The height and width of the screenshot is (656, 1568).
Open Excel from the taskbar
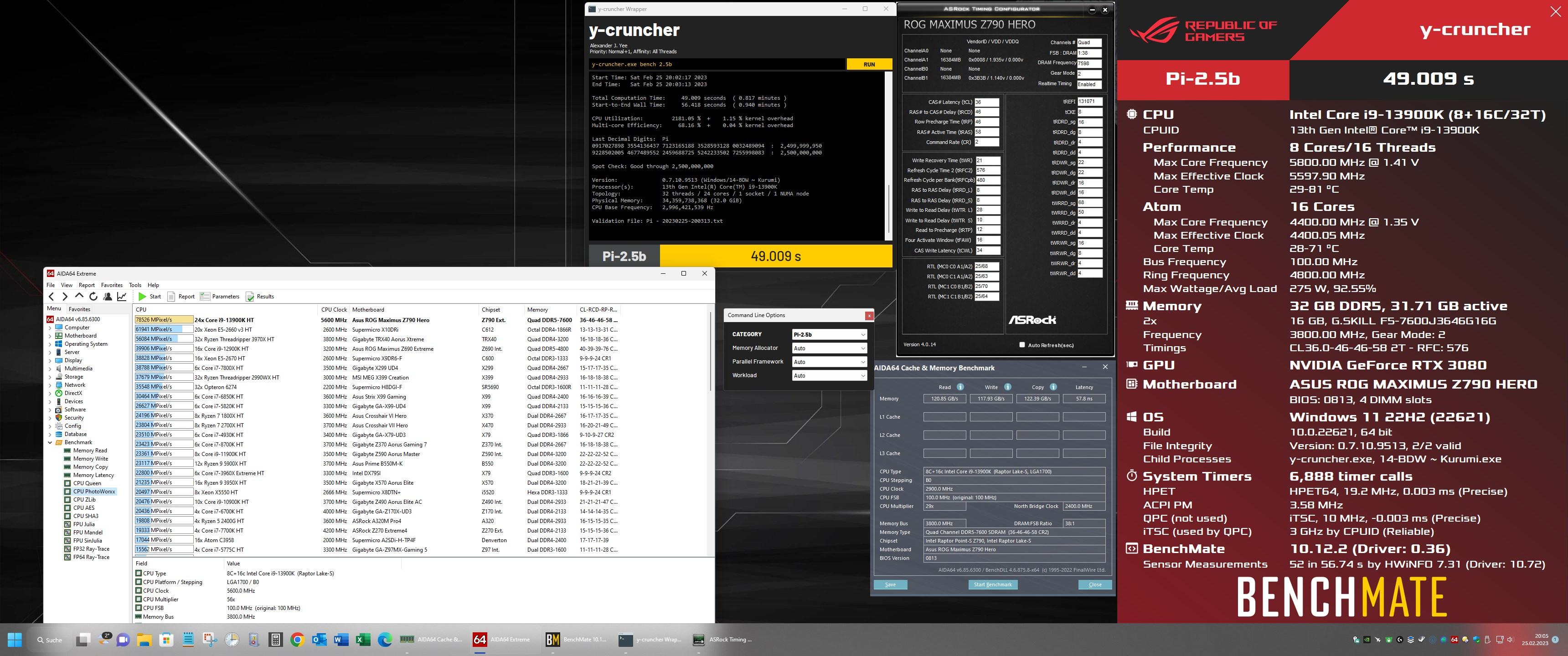(363, 640)
